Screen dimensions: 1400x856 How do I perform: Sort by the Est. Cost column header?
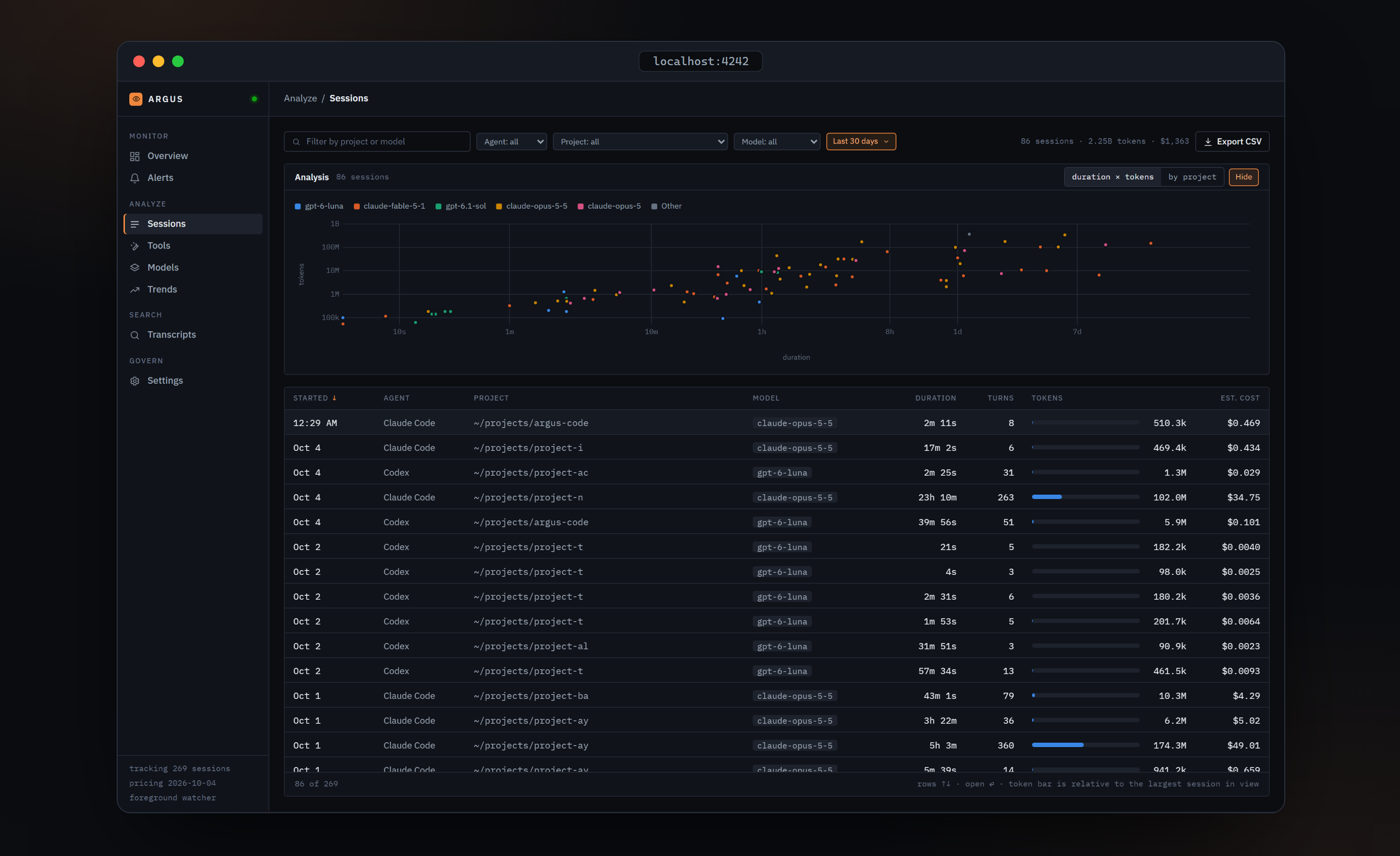(1240, 398)
